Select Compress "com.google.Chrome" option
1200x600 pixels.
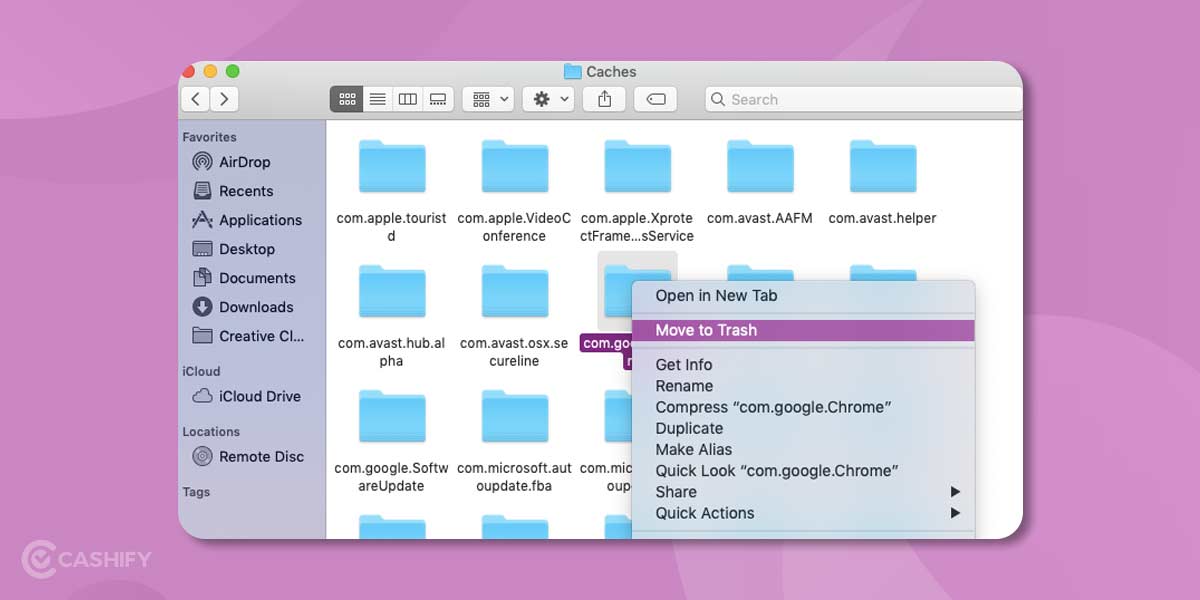pos(776,406)
